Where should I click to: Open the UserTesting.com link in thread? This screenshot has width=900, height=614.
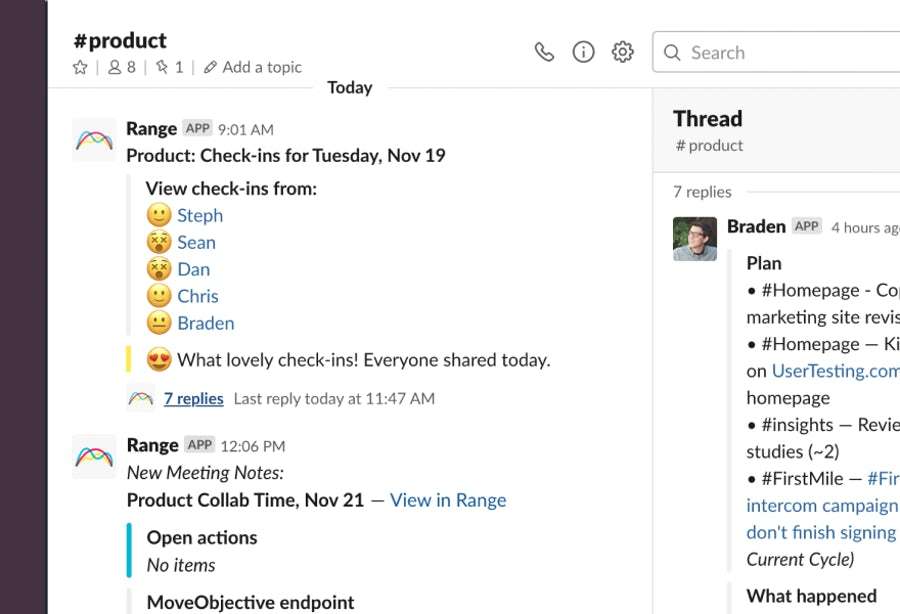pyautogui.click(x=836, y=371)
